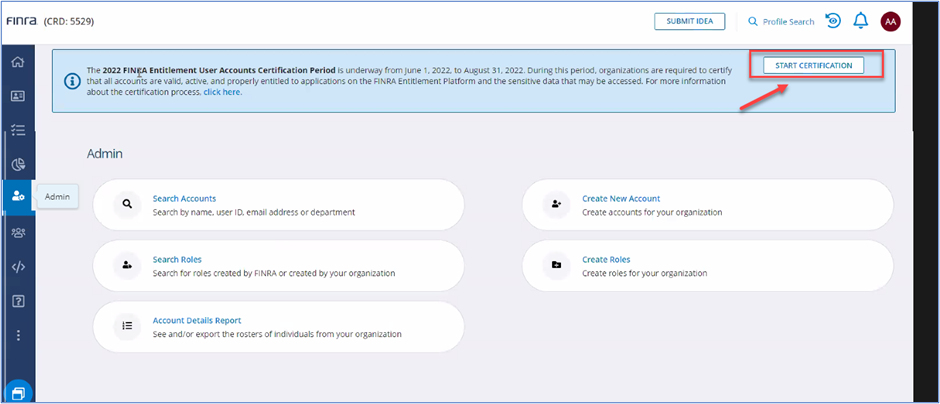Open the notifications bell
This screenshot has height=404, width=940.
(860, 21)
